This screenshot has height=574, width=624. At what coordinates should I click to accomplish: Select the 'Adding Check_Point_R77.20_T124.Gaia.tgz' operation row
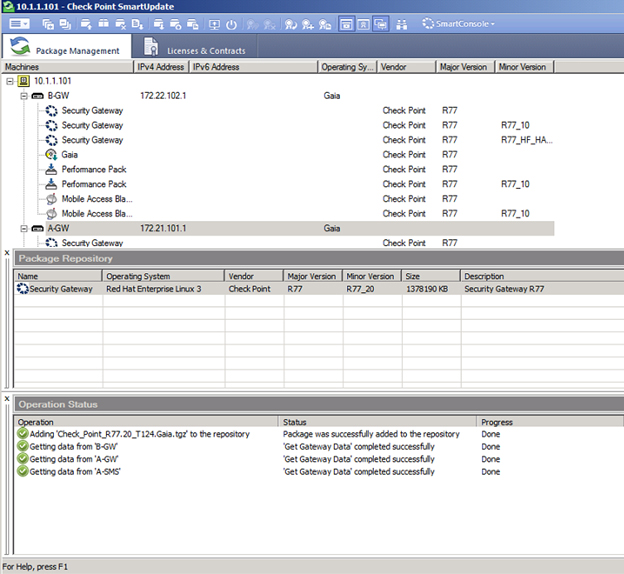(x=319, y=434)
